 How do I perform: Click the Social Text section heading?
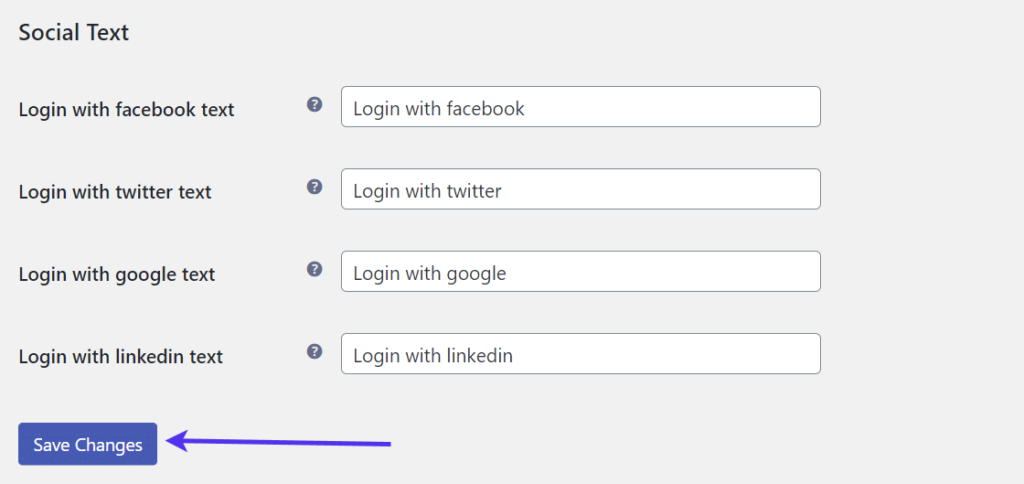click(74, 32)
